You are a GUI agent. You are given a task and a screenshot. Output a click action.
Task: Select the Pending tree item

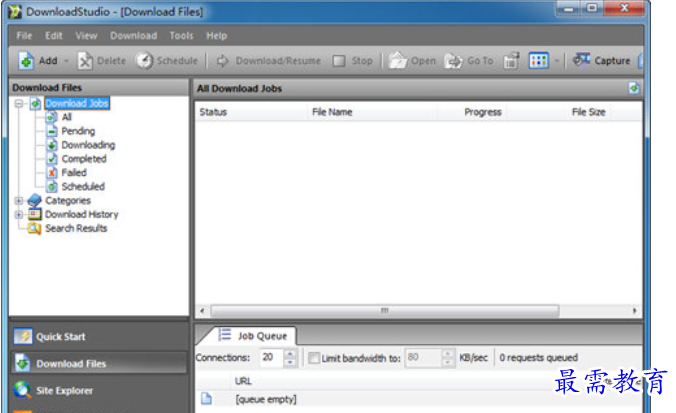pos(78,131)
